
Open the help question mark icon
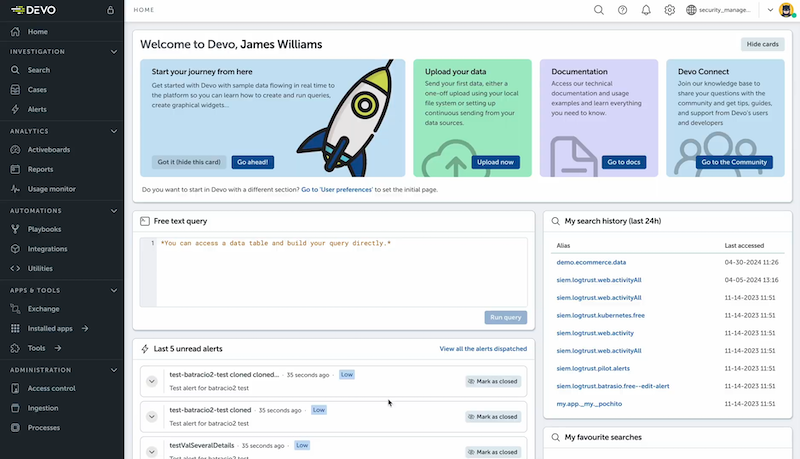622,10
